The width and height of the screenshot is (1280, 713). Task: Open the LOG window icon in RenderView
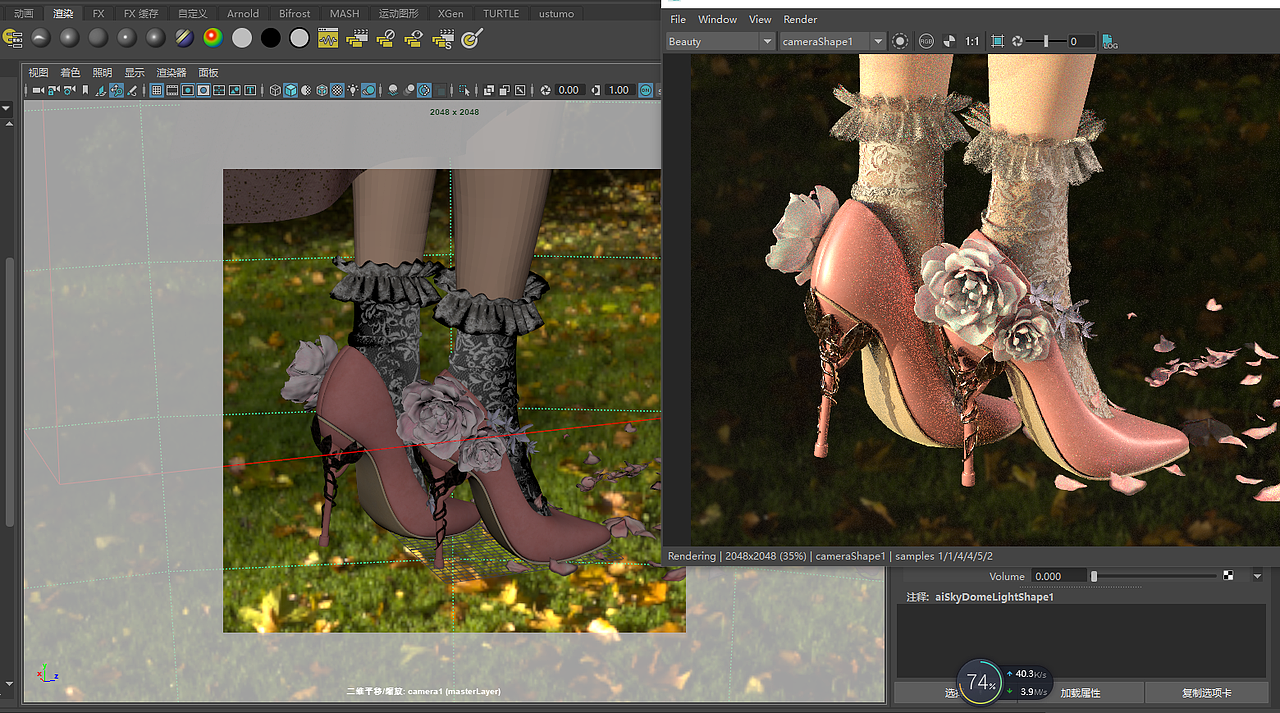click(x=1110, y=41)
